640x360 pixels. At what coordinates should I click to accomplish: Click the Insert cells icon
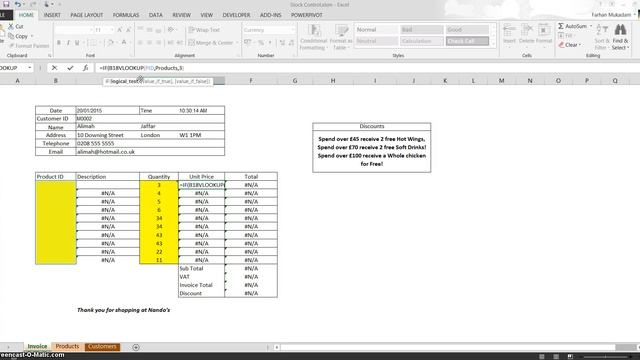[x=509, y=30]
